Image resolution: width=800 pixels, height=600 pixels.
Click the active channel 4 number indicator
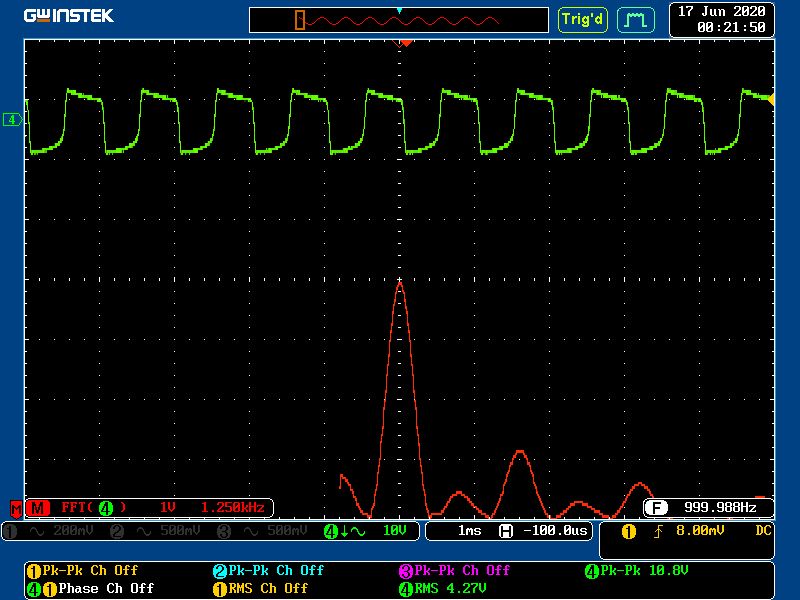tap(331, 532)
